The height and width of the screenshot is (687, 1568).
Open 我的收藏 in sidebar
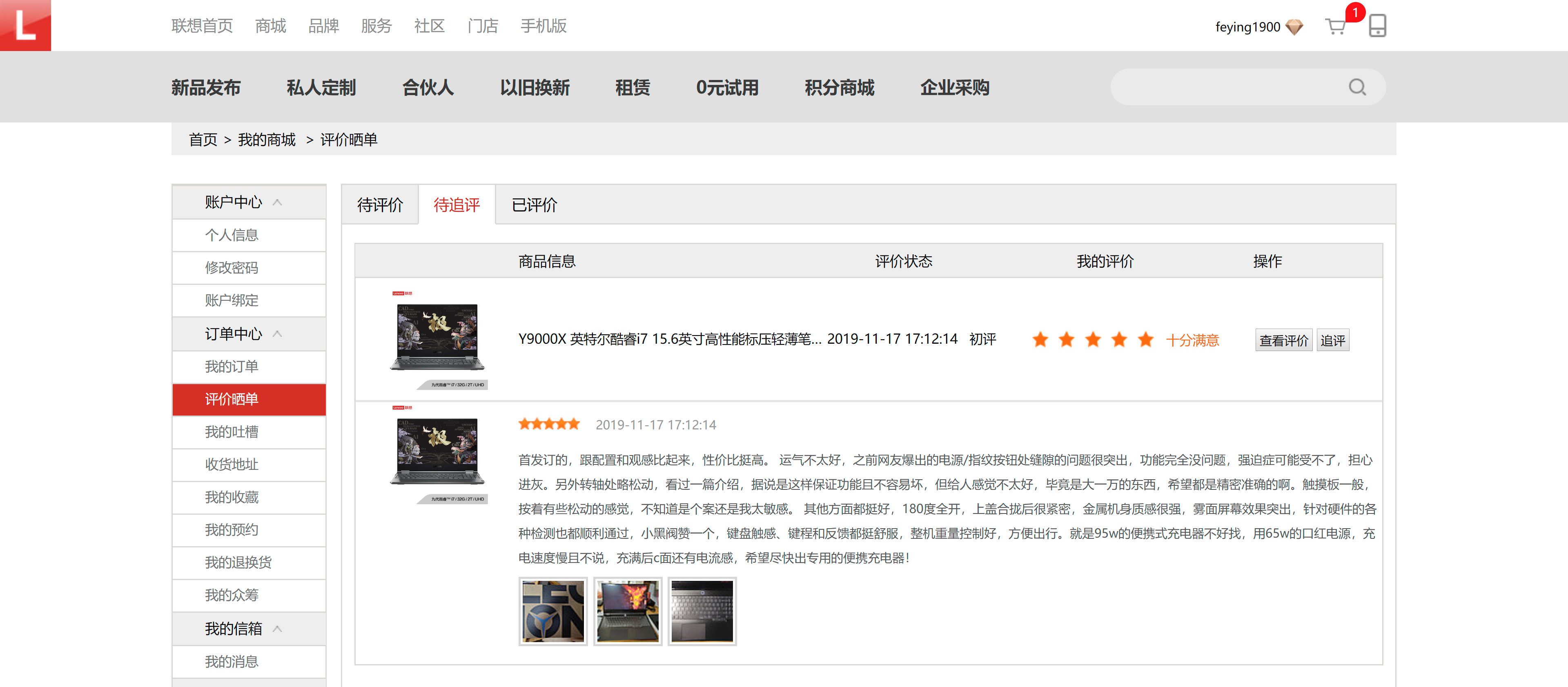point(249,497)
